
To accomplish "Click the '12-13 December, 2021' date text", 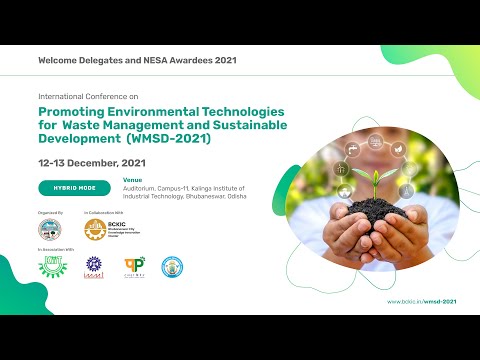I will click(x=92, y=163).
